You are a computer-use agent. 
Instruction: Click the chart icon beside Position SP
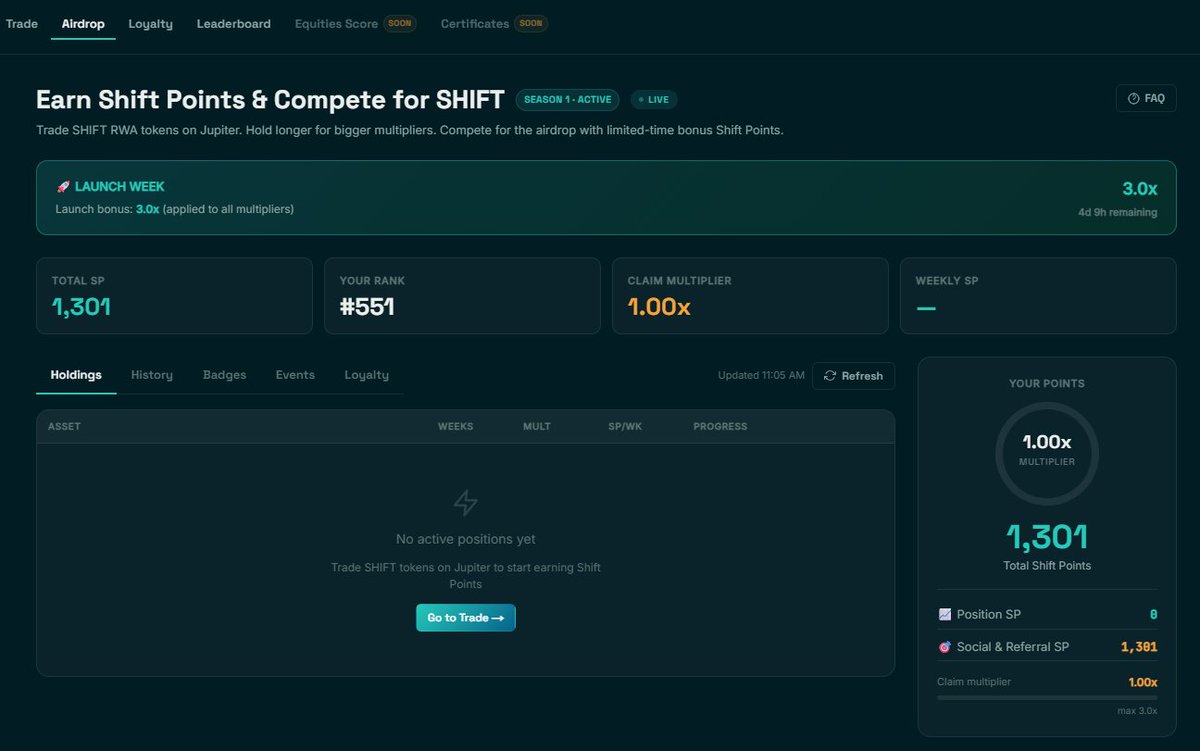coord(945,615)
